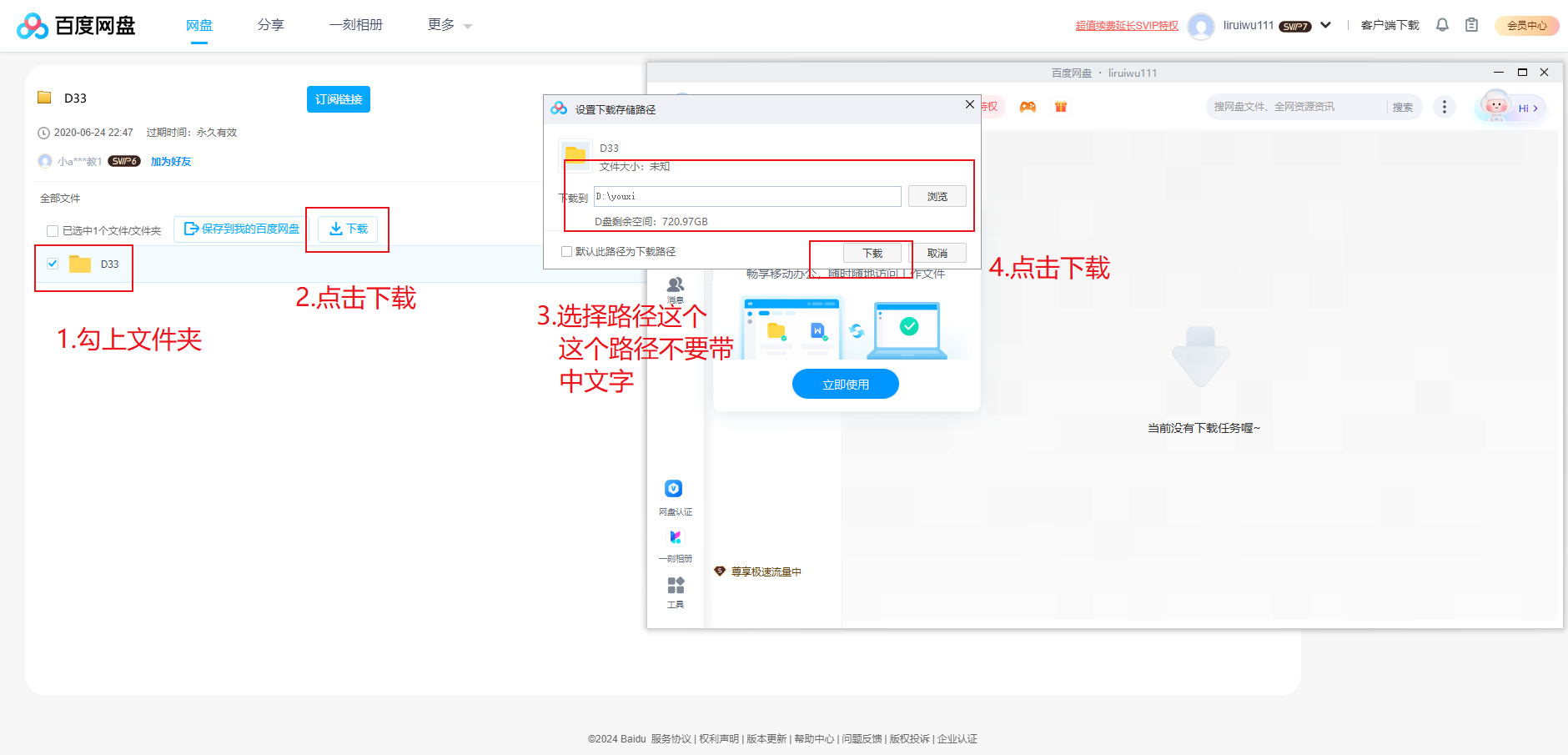Viewport: 1568px width, 755px height.
Task: Click the 当前没有下载任务喔~ message
Action: tap(1204, 428)
